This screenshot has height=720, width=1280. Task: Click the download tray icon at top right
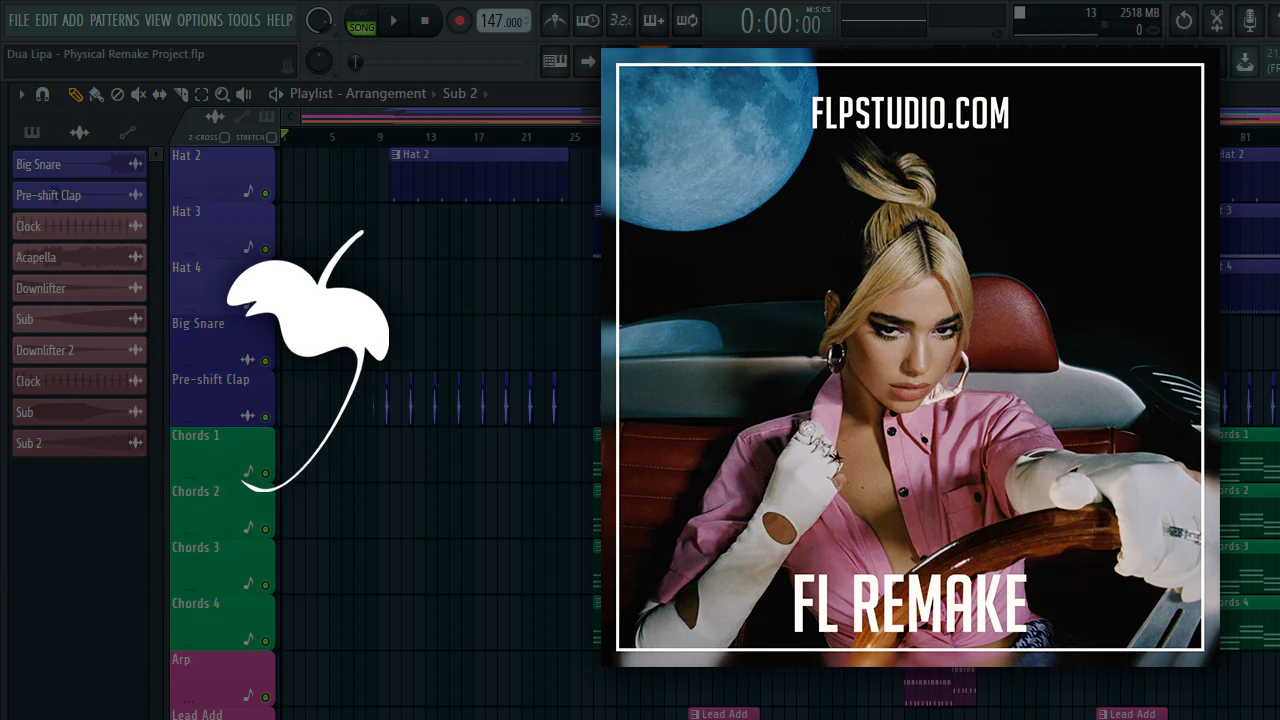point(1245,62)
